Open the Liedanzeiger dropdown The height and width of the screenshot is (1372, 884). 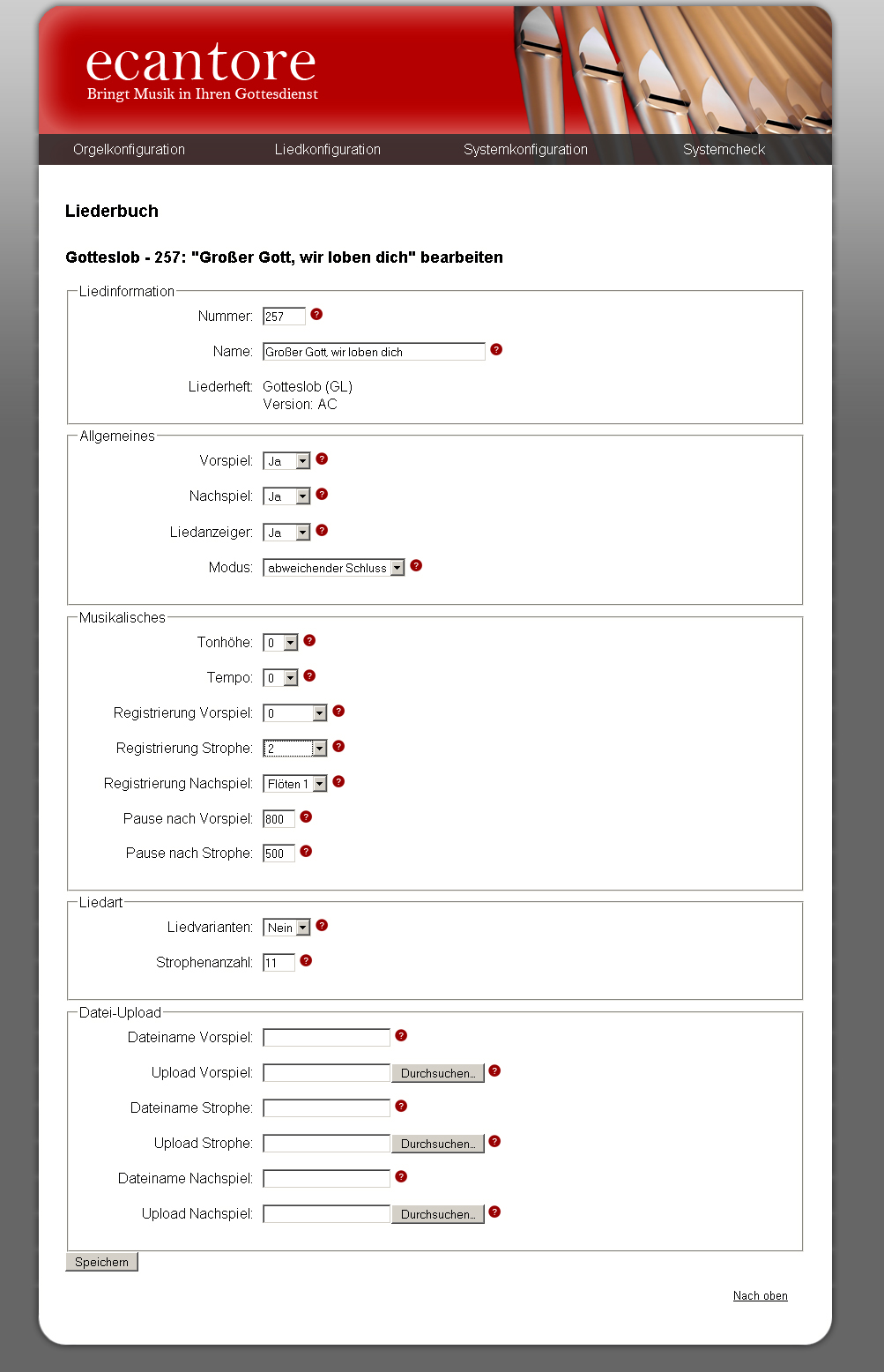click(x=286, y=533)
